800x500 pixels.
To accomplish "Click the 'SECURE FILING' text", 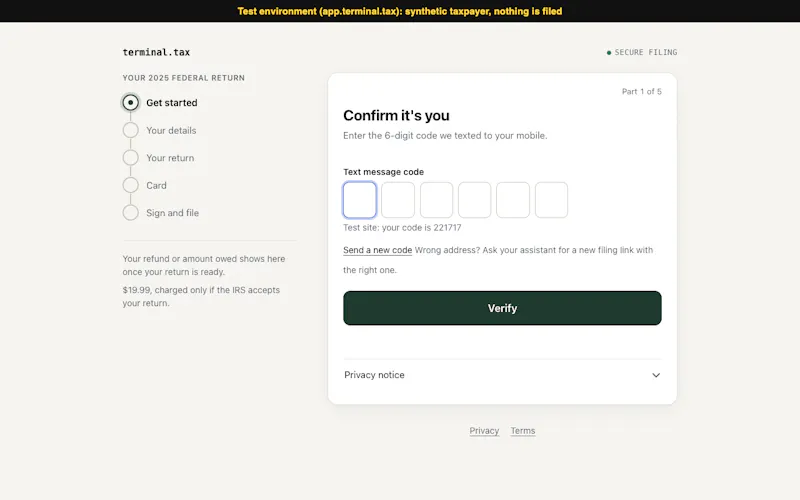I will [x=646, y=52].
